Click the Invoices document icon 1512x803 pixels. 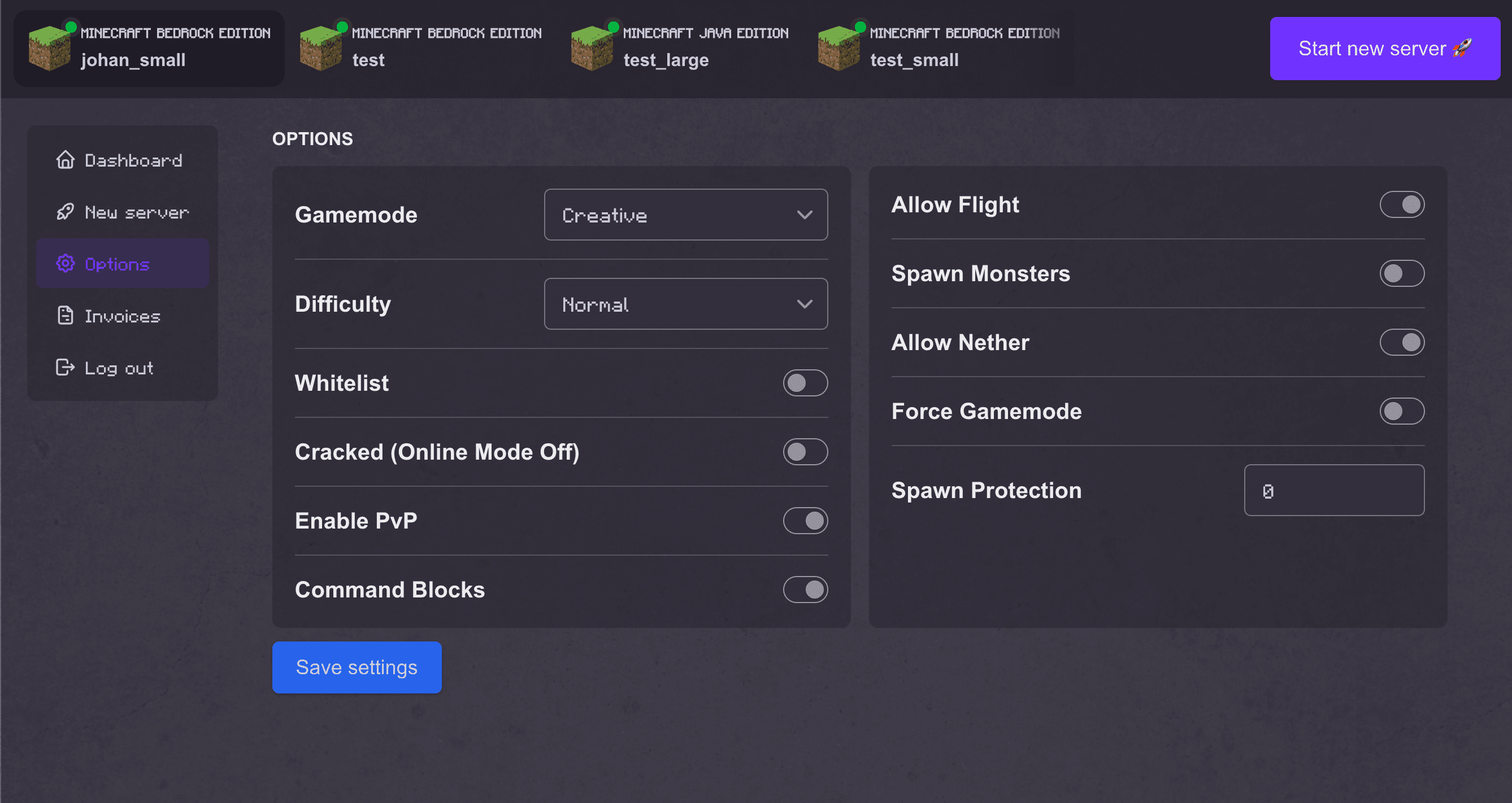point(65,316)
